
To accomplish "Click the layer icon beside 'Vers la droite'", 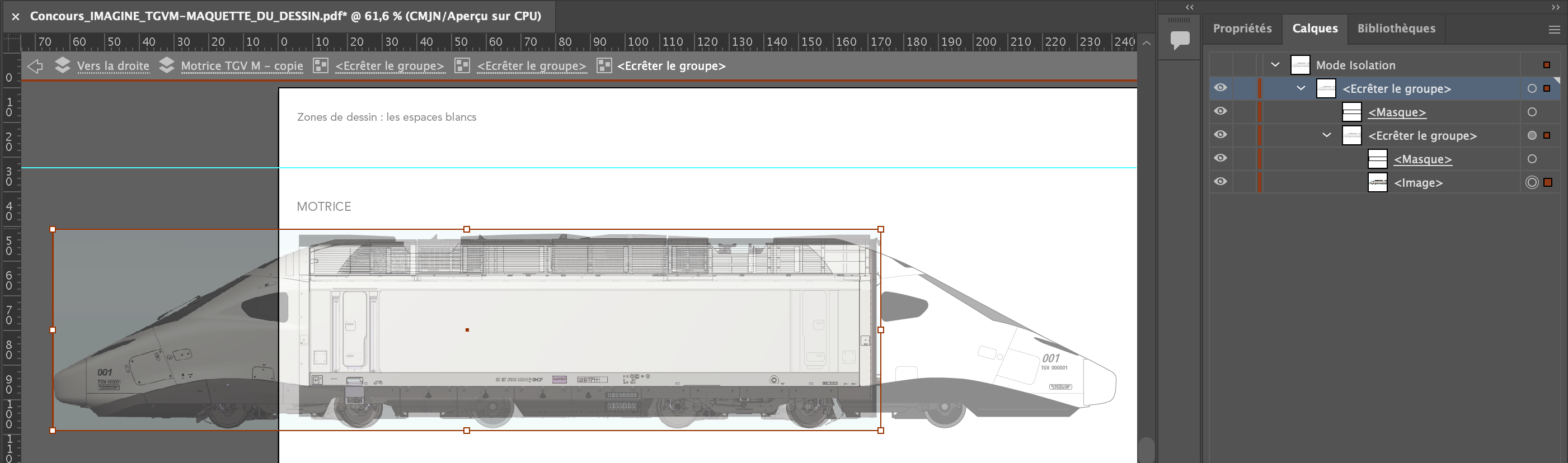I will coord(62,65).
